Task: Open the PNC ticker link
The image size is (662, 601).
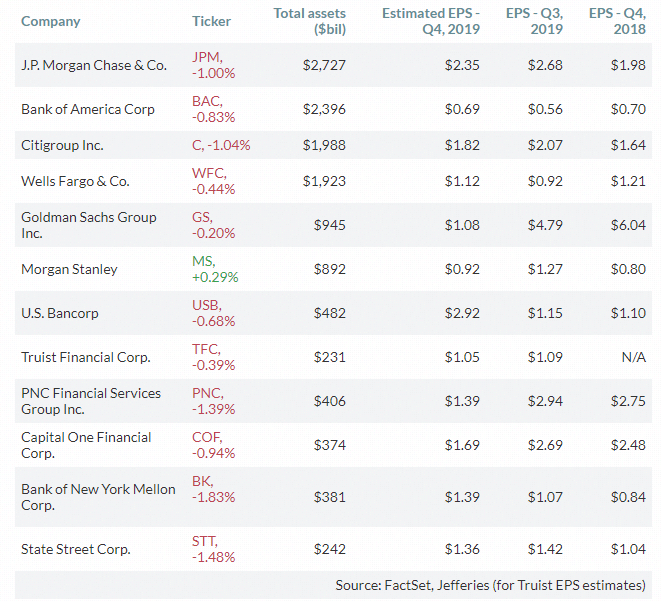Action: 208,393
